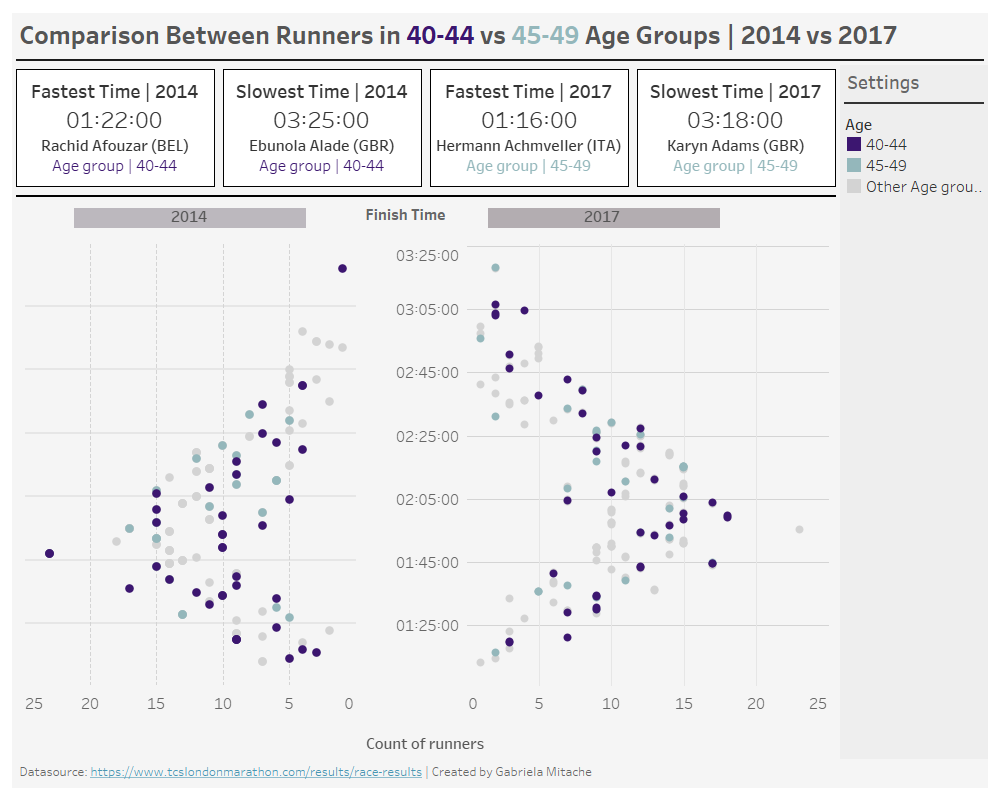Click the name Ebunola Alade (GBR)
This screenshot has height=800, width=1000.
(321, 146)
